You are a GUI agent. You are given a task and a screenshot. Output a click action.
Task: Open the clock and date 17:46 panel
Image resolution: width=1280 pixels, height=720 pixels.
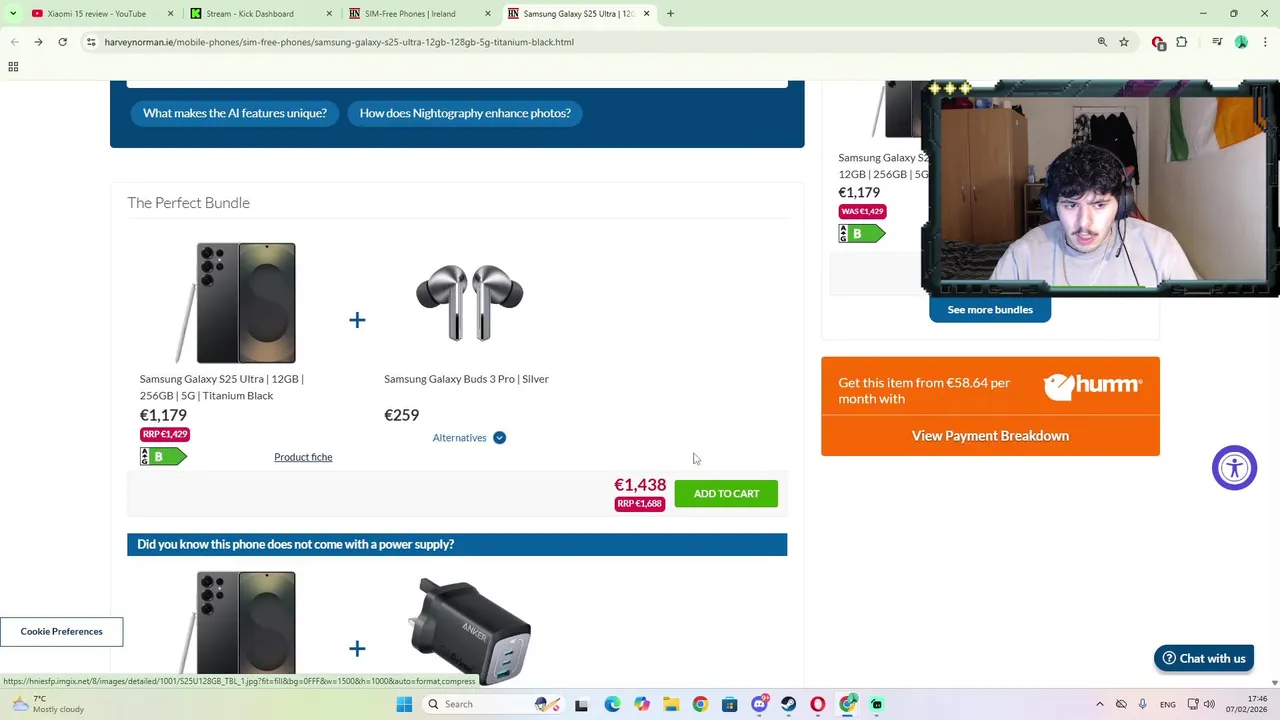(x=1248, y=704)
